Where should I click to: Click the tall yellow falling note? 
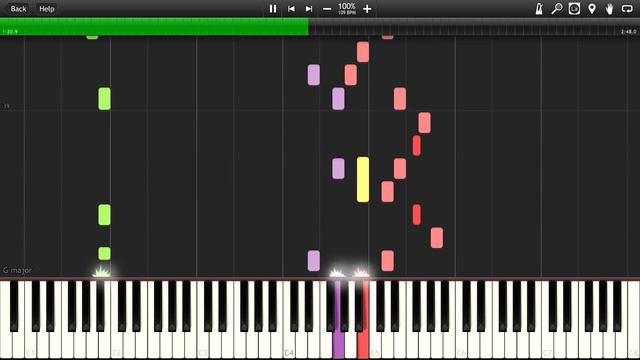tap(363, 180)
